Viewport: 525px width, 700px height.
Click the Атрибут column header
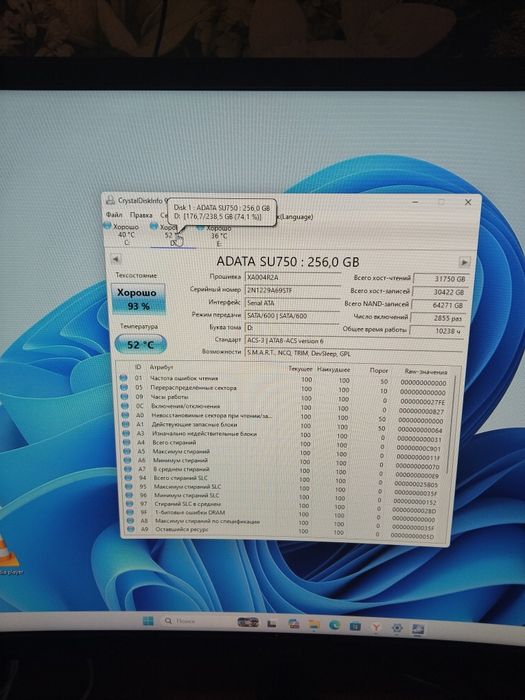(x=162, y=367)
